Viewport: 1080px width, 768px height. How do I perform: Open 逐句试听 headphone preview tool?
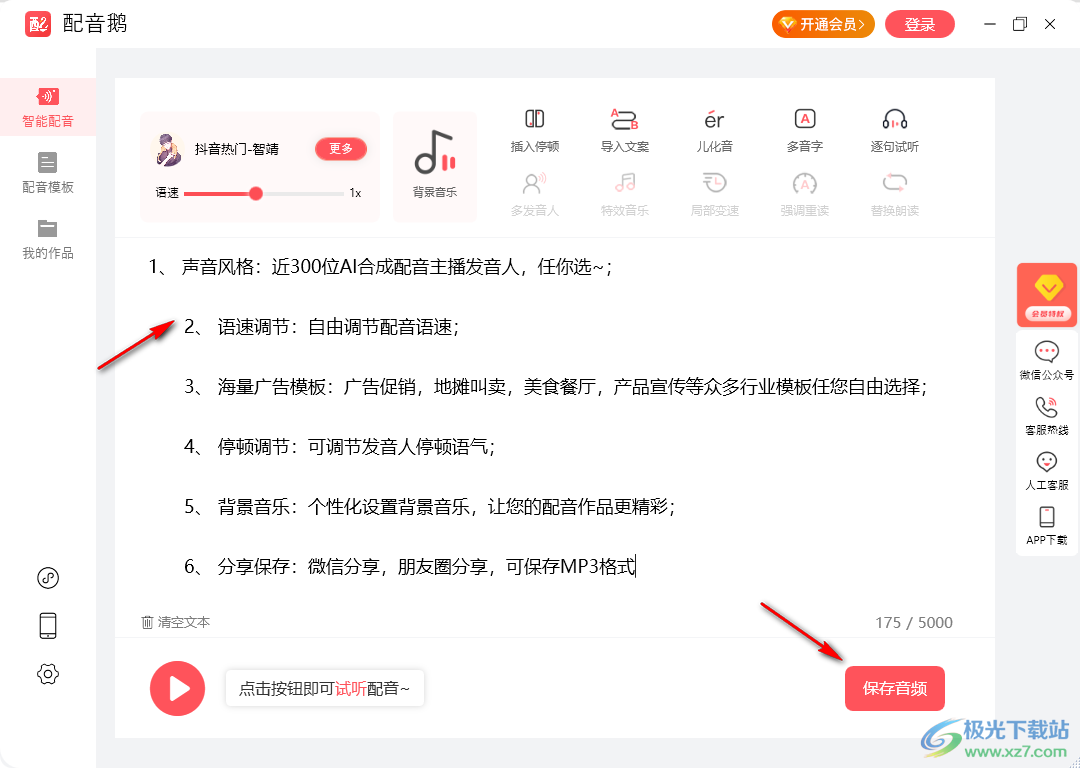coord(894,120)
